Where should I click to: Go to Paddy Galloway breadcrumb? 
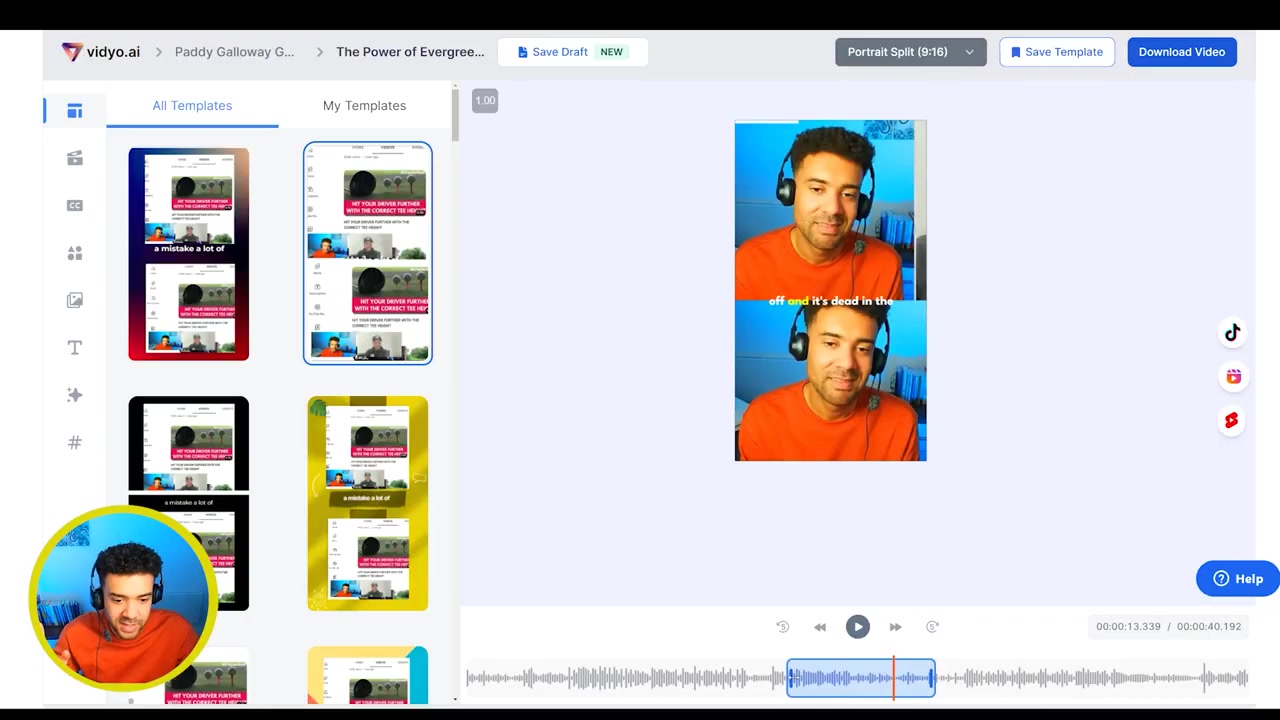(x=235, y=52)
